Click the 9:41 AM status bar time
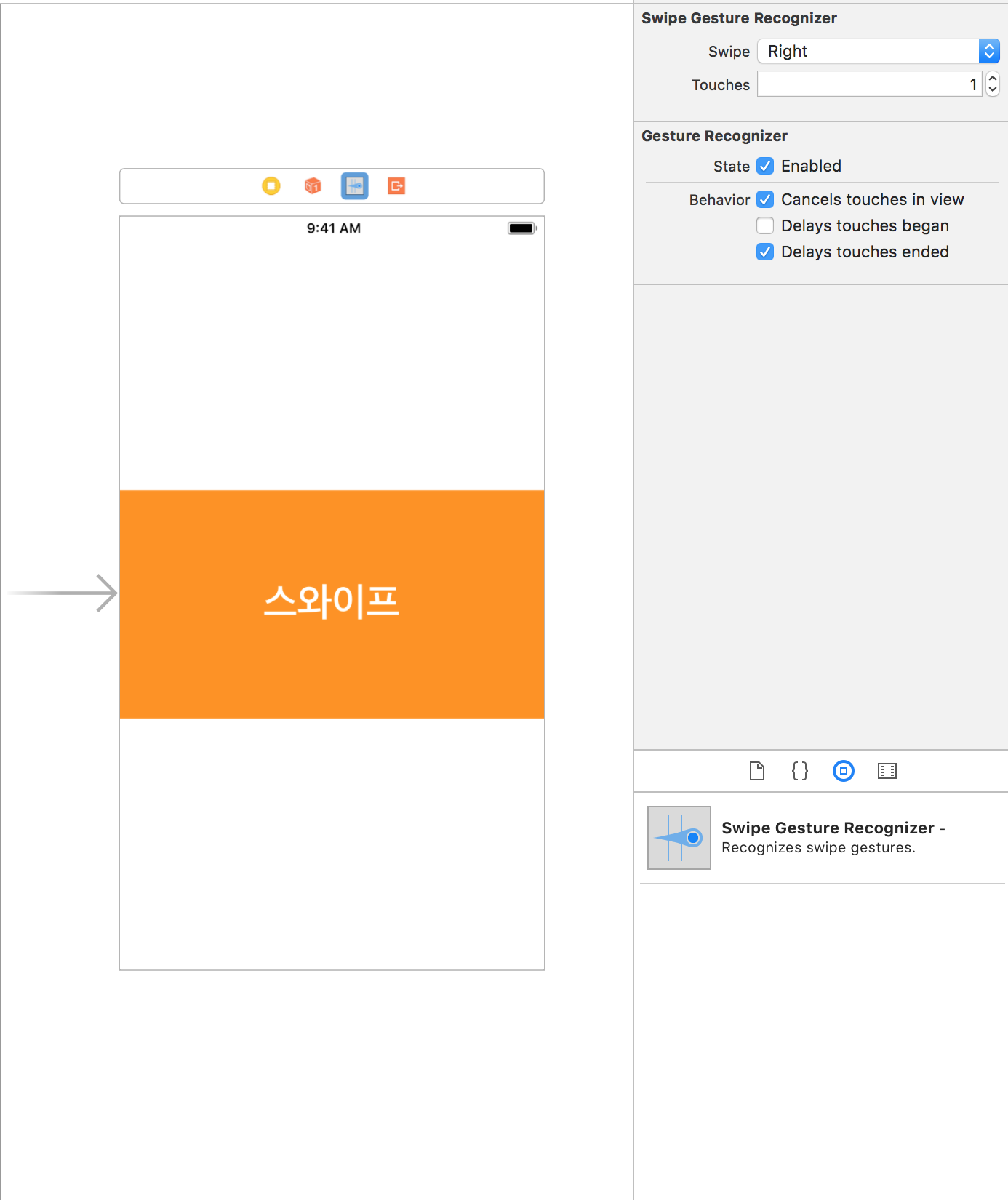The width and height of the screenshot is (1008, 1200). (334, 228)
